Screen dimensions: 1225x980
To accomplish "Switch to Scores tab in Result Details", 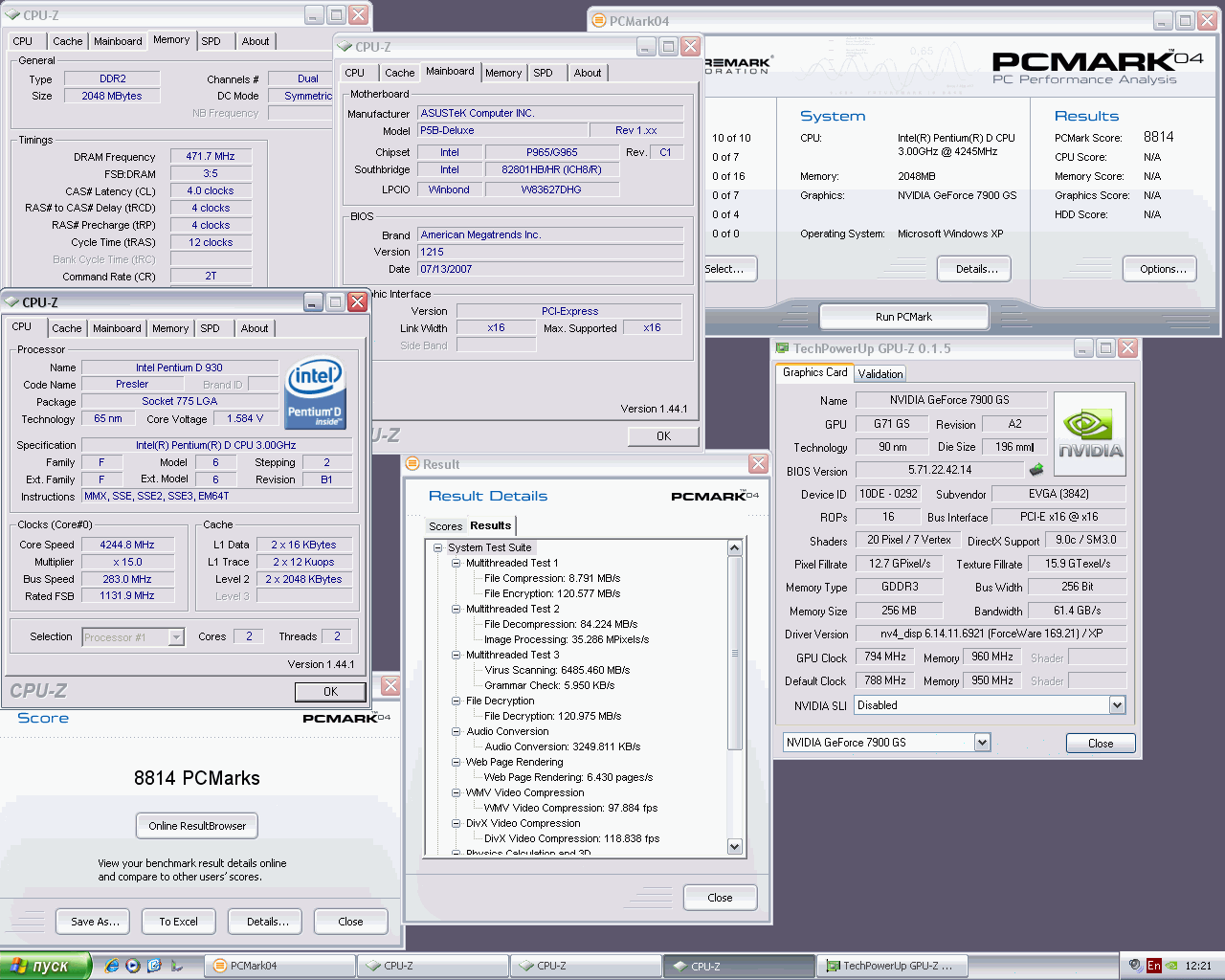I will pos(445,526).
